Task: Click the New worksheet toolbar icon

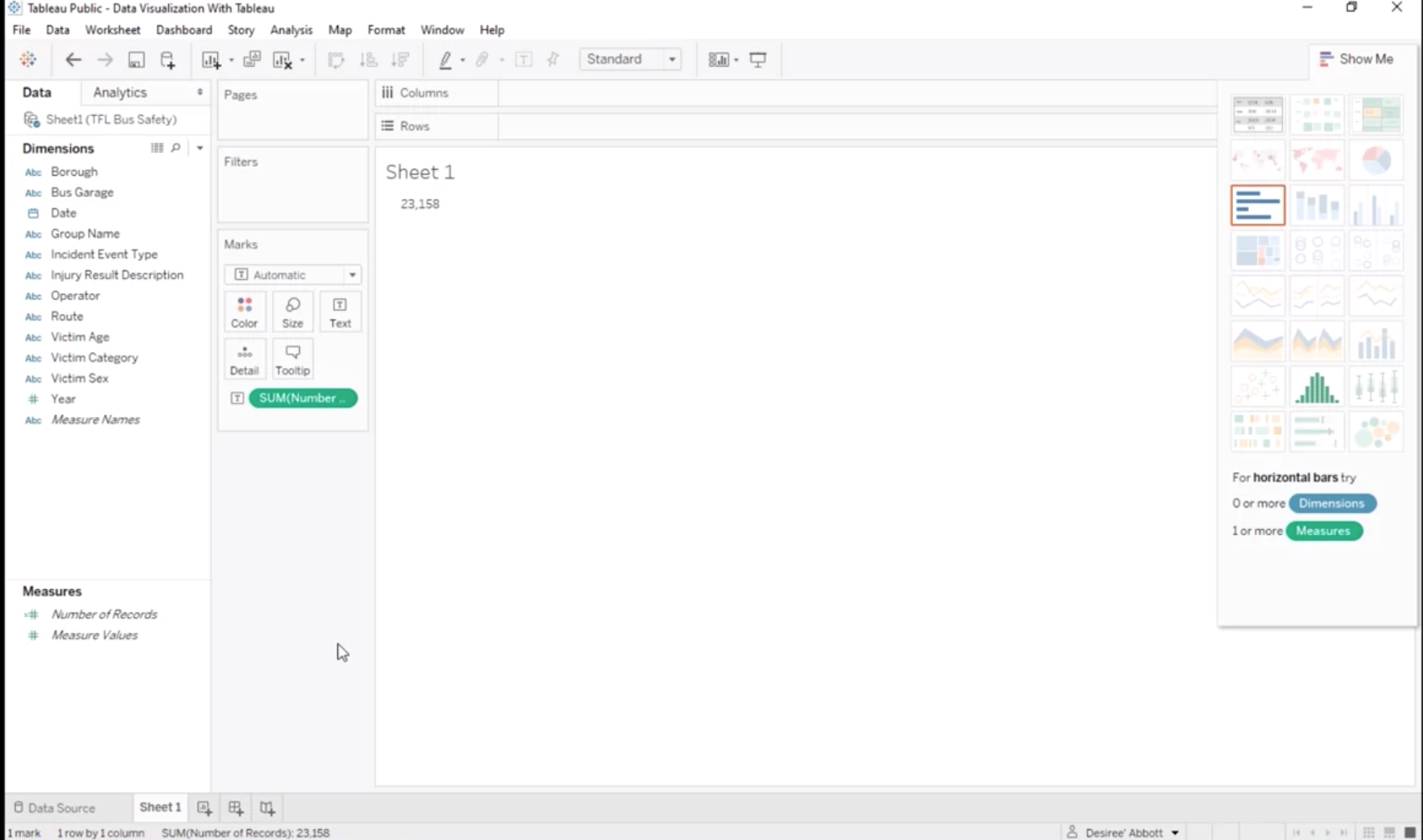Action: click(210, 59)
